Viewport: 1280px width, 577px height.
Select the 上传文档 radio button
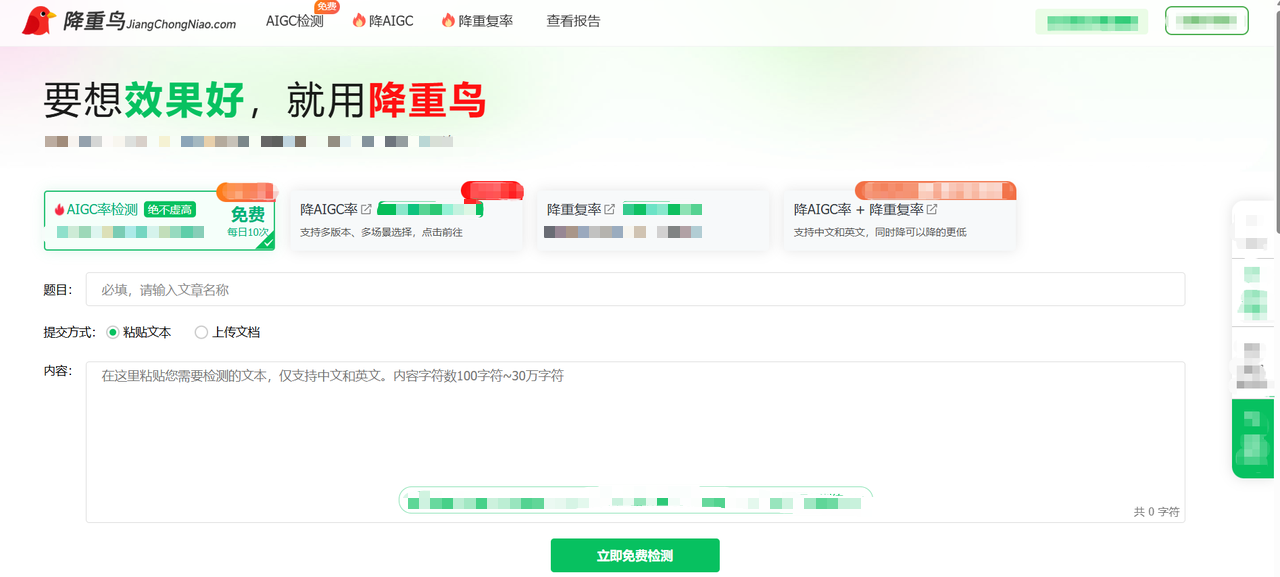[x=201, y=332]
